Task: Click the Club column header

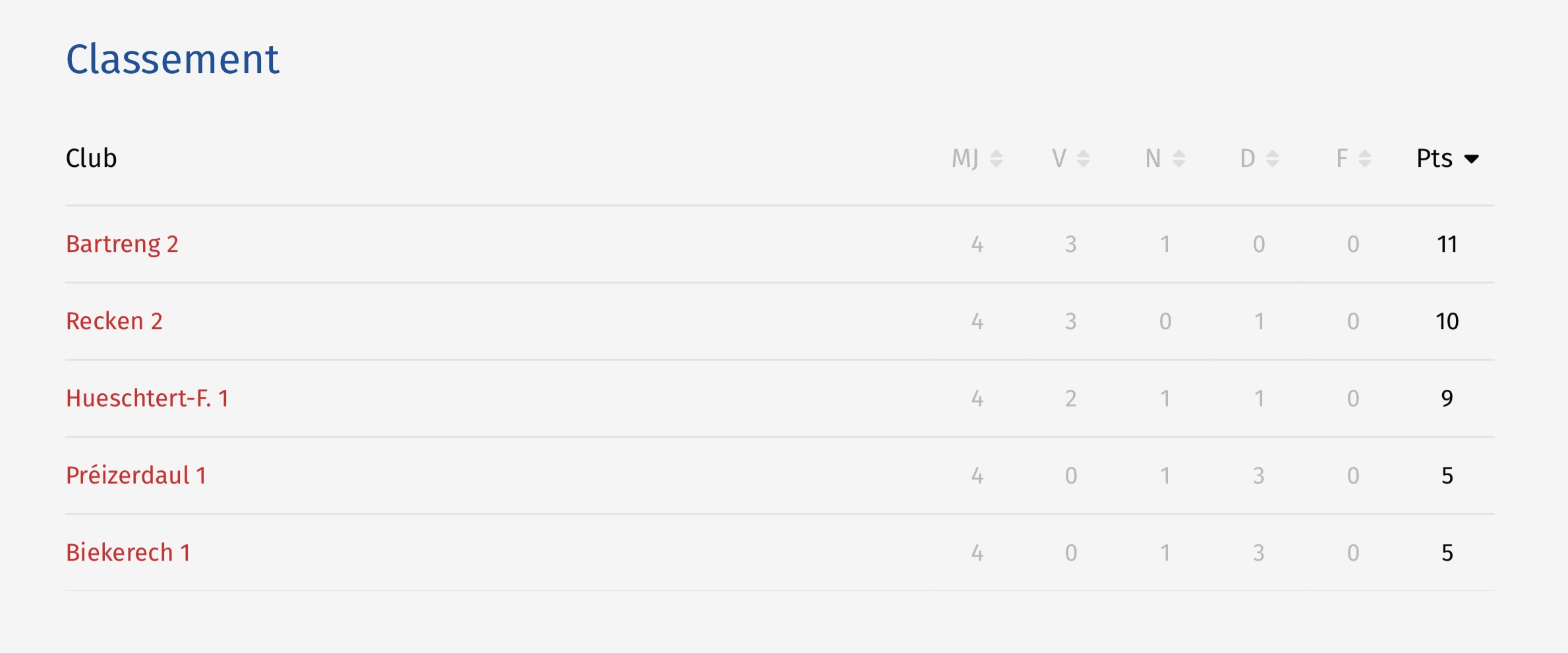Action: [92, 158]
